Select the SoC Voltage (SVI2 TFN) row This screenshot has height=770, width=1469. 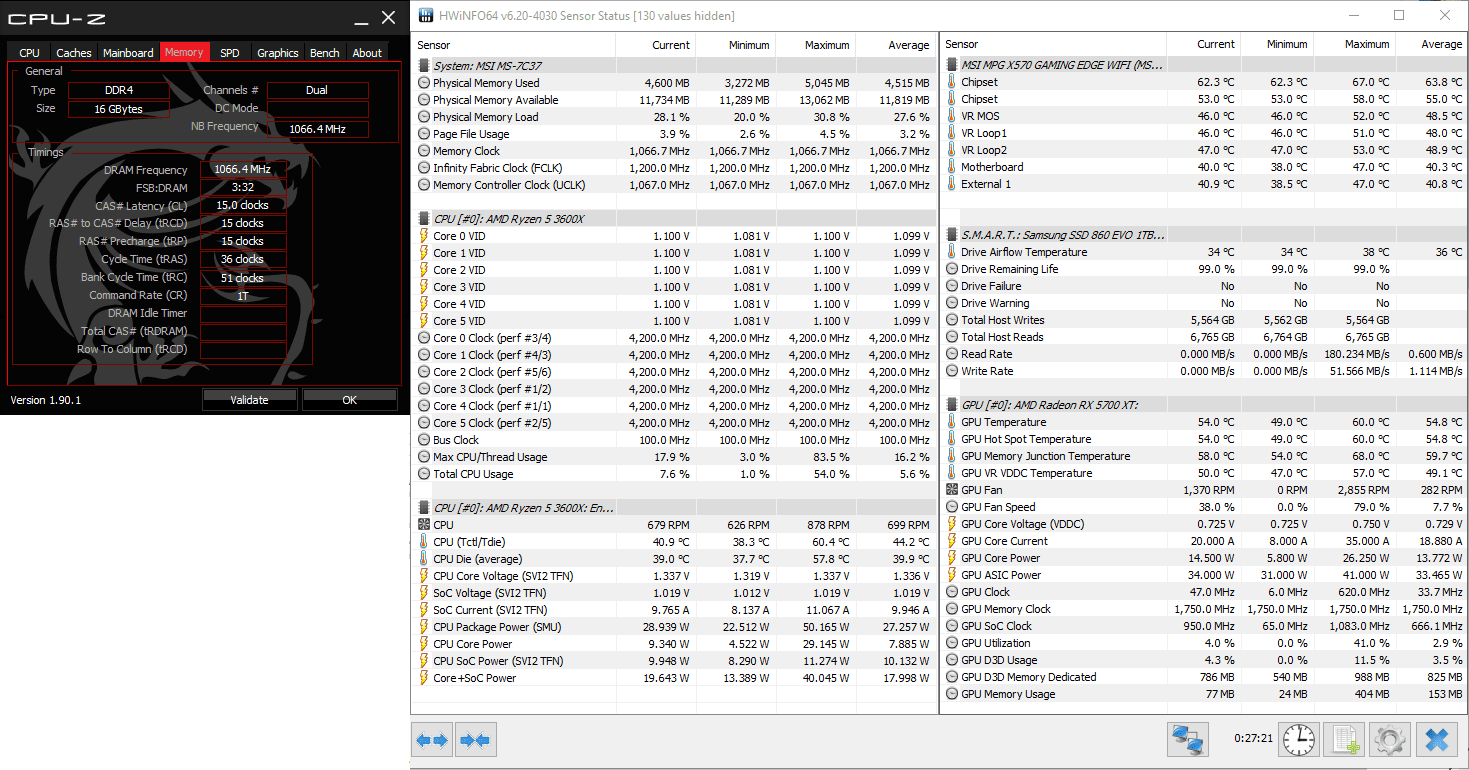pos(674,593)
